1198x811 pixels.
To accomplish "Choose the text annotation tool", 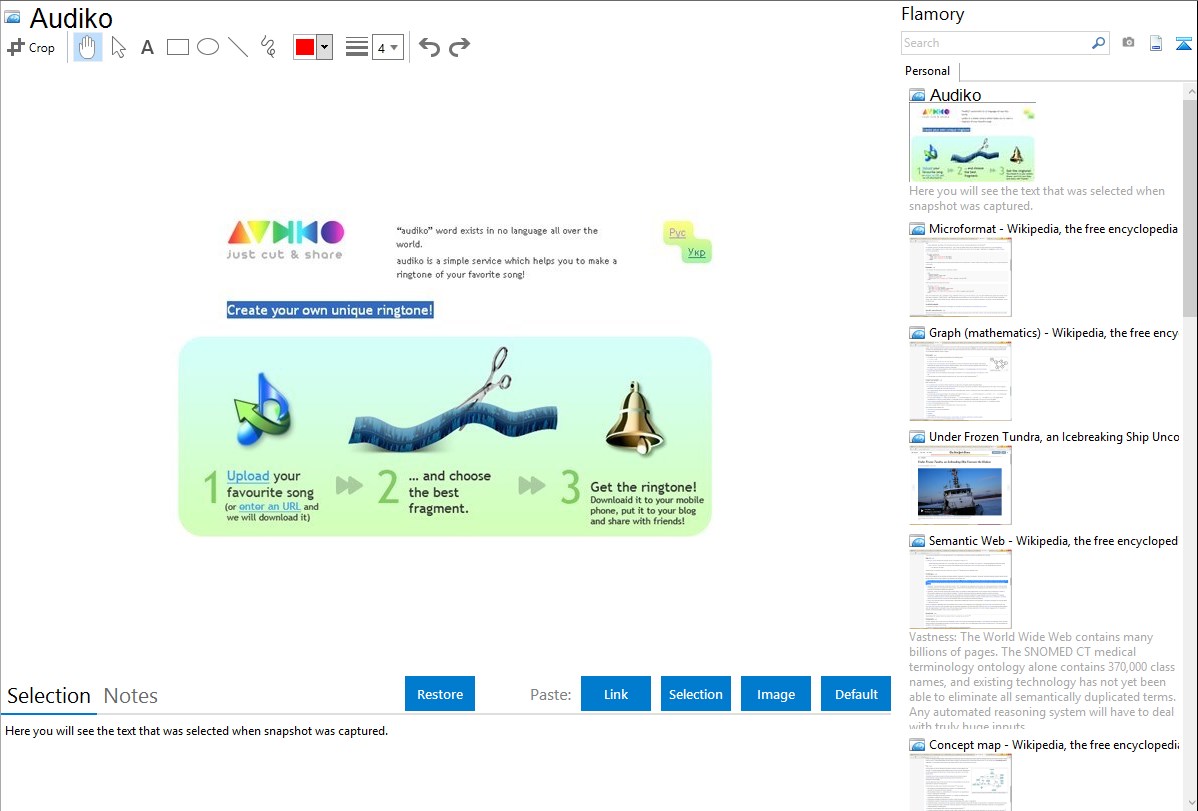I will click(x=147, y=48).
